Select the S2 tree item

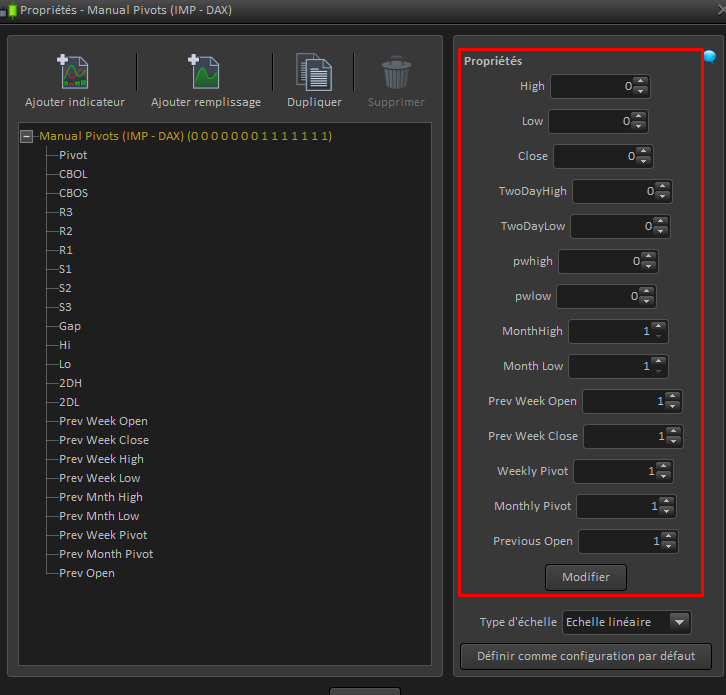pos(65,288)
